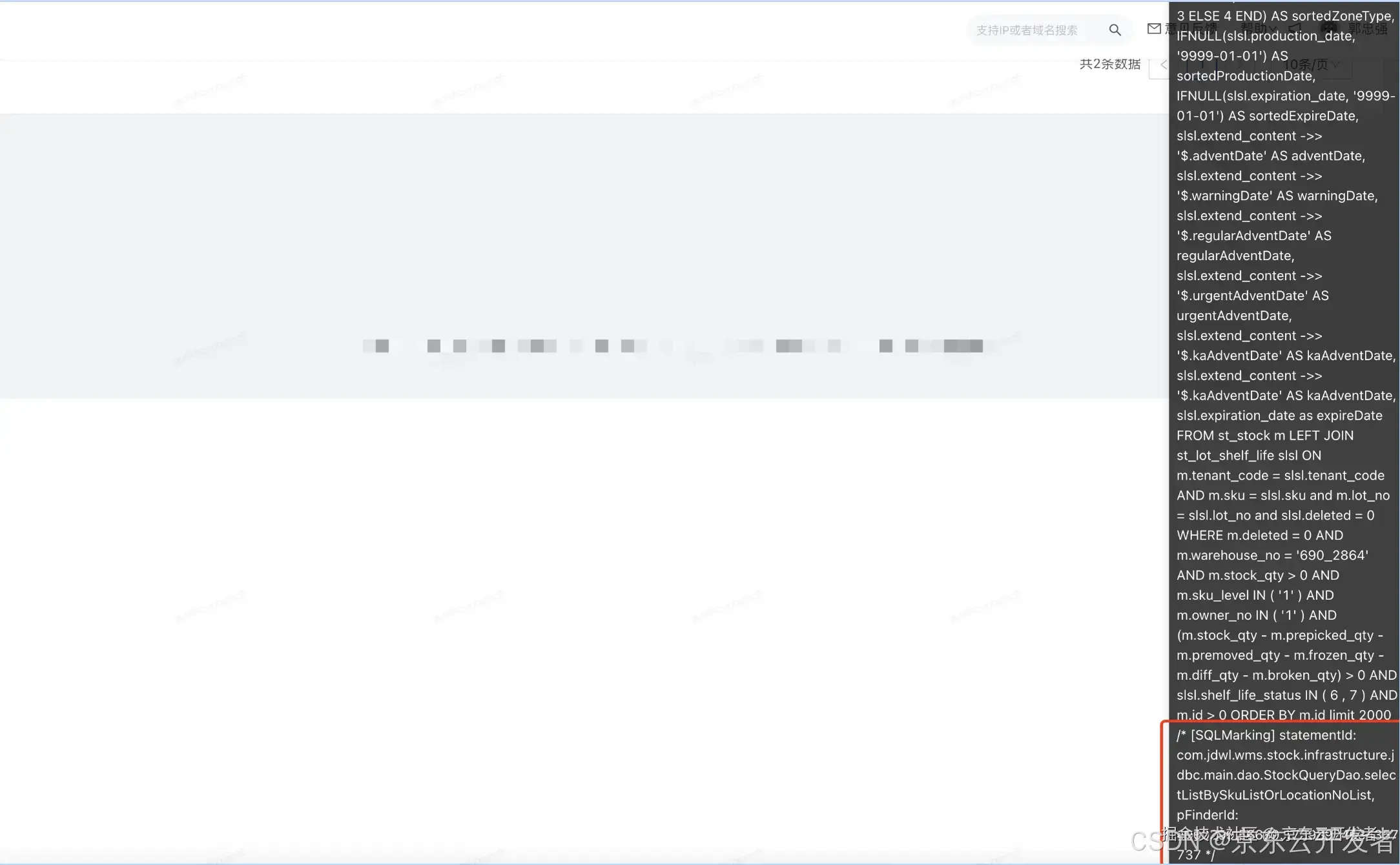This screenshot has height=865, width=1400.
Task: Click the '/* [SQLMarking] statementId:' line
Action: click(1266, 735)
